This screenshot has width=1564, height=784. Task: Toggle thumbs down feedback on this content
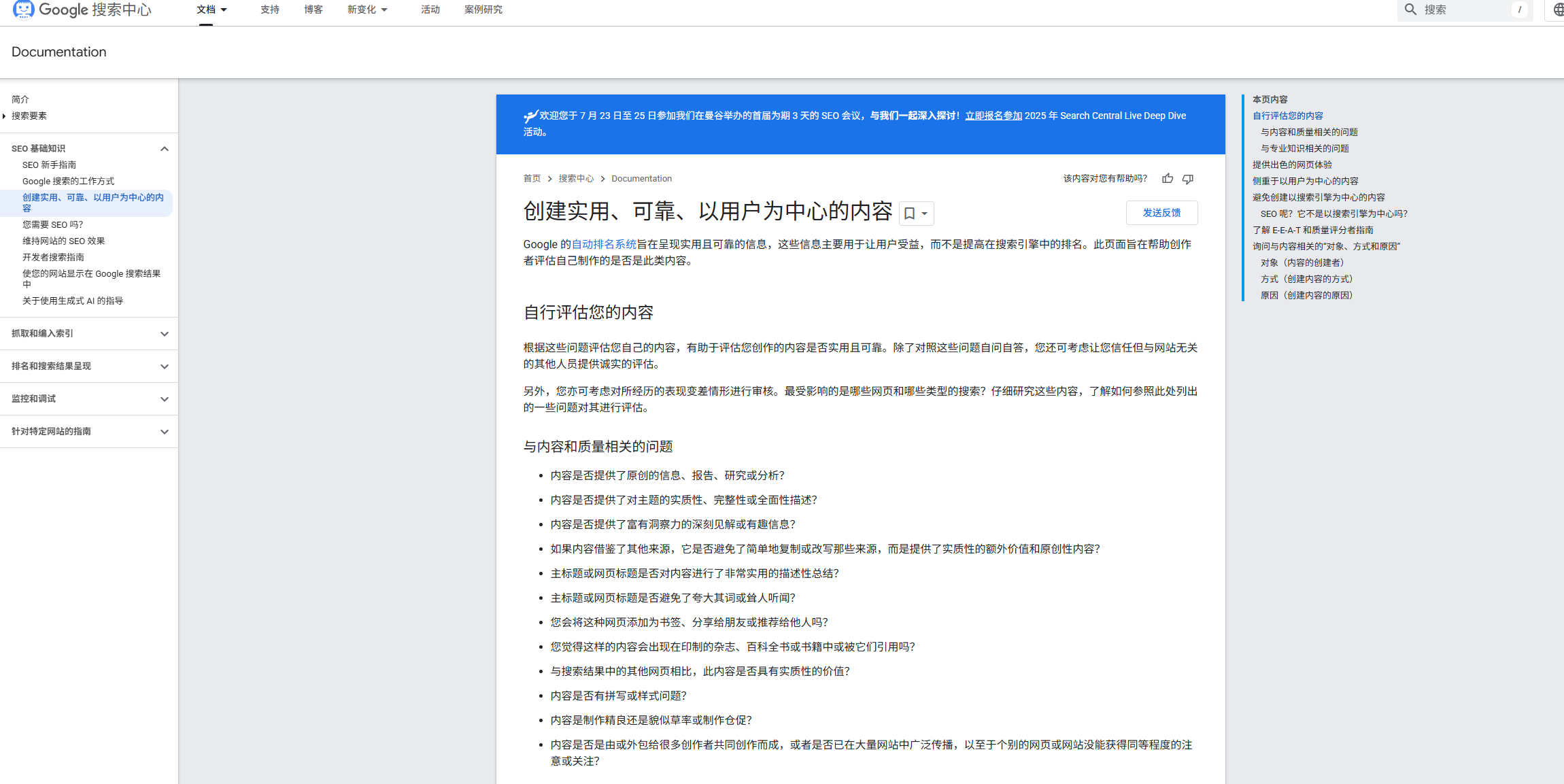click(x=1187, y=178)
